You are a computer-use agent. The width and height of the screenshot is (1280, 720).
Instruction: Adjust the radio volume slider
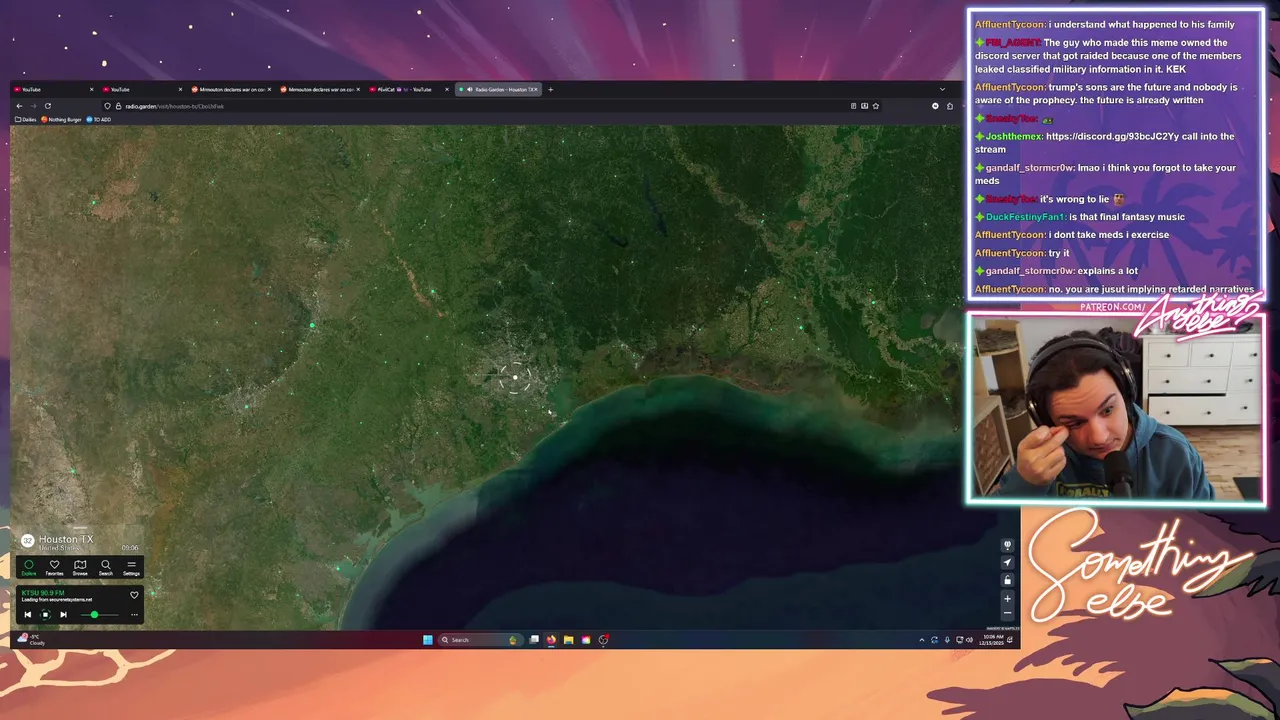coord(98,614)
